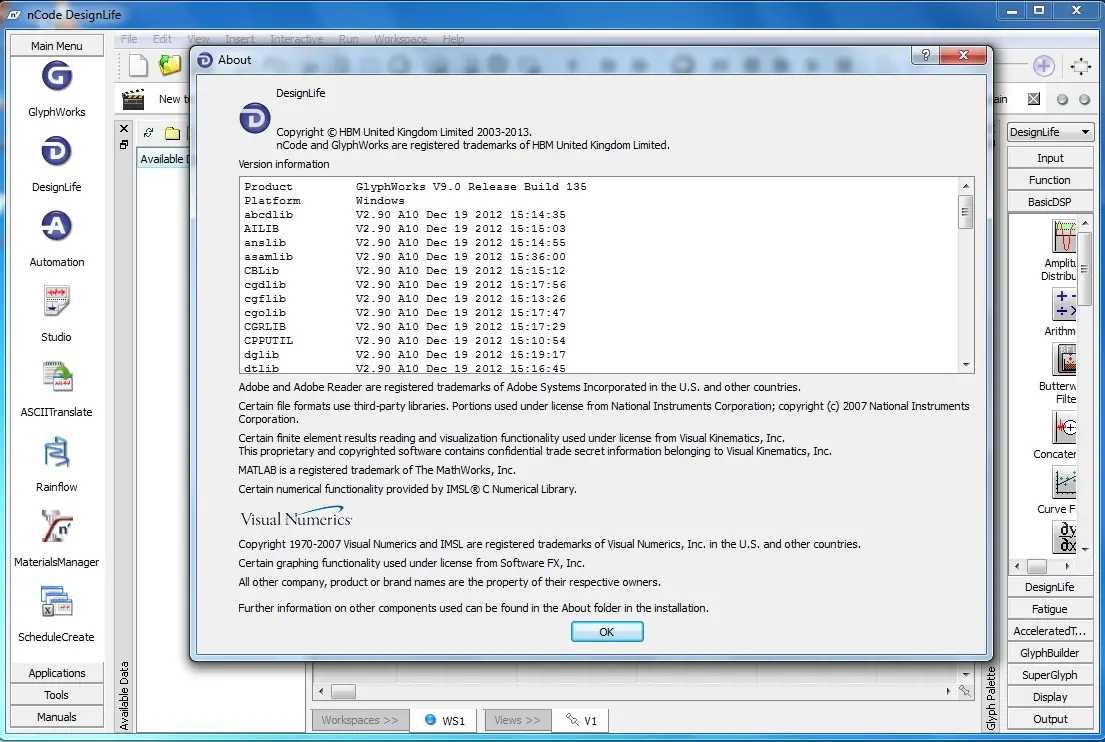Open the DesignLife palette dropdown
The height and width of the screenshot is (742, 1105).
click(1050, 132)
